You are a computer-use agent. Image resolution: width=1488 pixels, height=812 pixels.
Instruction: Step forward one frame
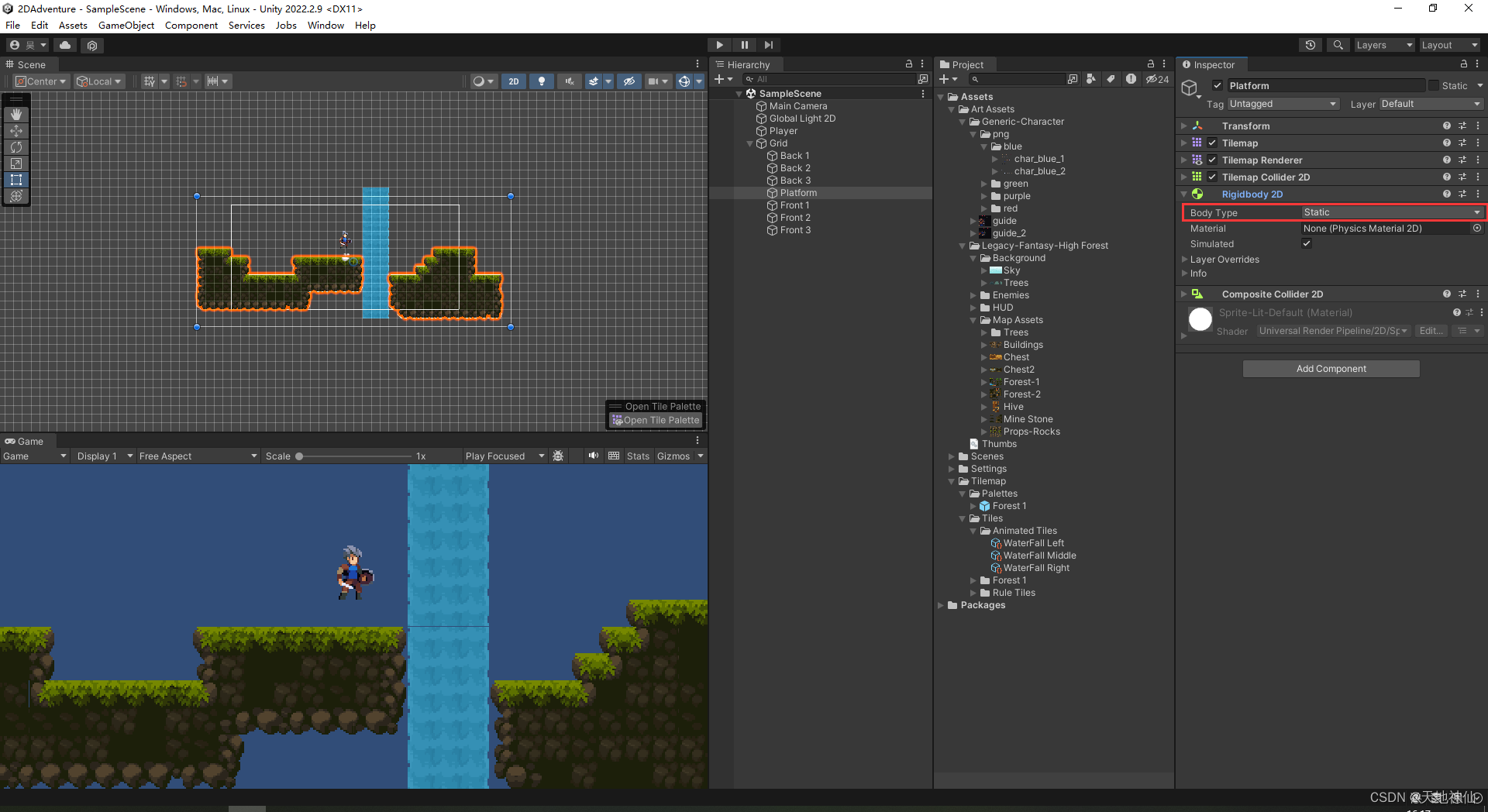pyautogui.click(x=768, y=45)
